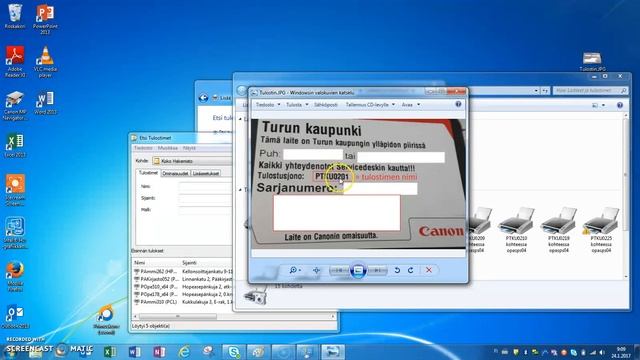Open help in photo viewer toolbar

[x=458, y=104]
